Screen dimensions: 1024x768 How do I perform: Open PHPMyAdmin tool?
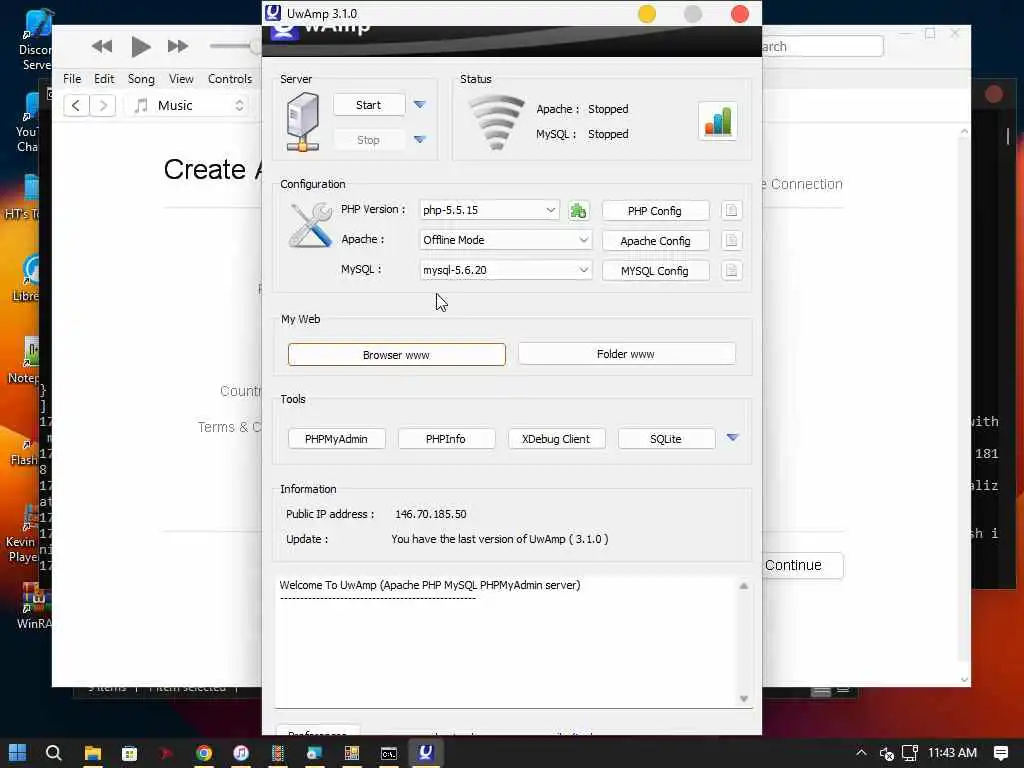[x=336, y=439]
